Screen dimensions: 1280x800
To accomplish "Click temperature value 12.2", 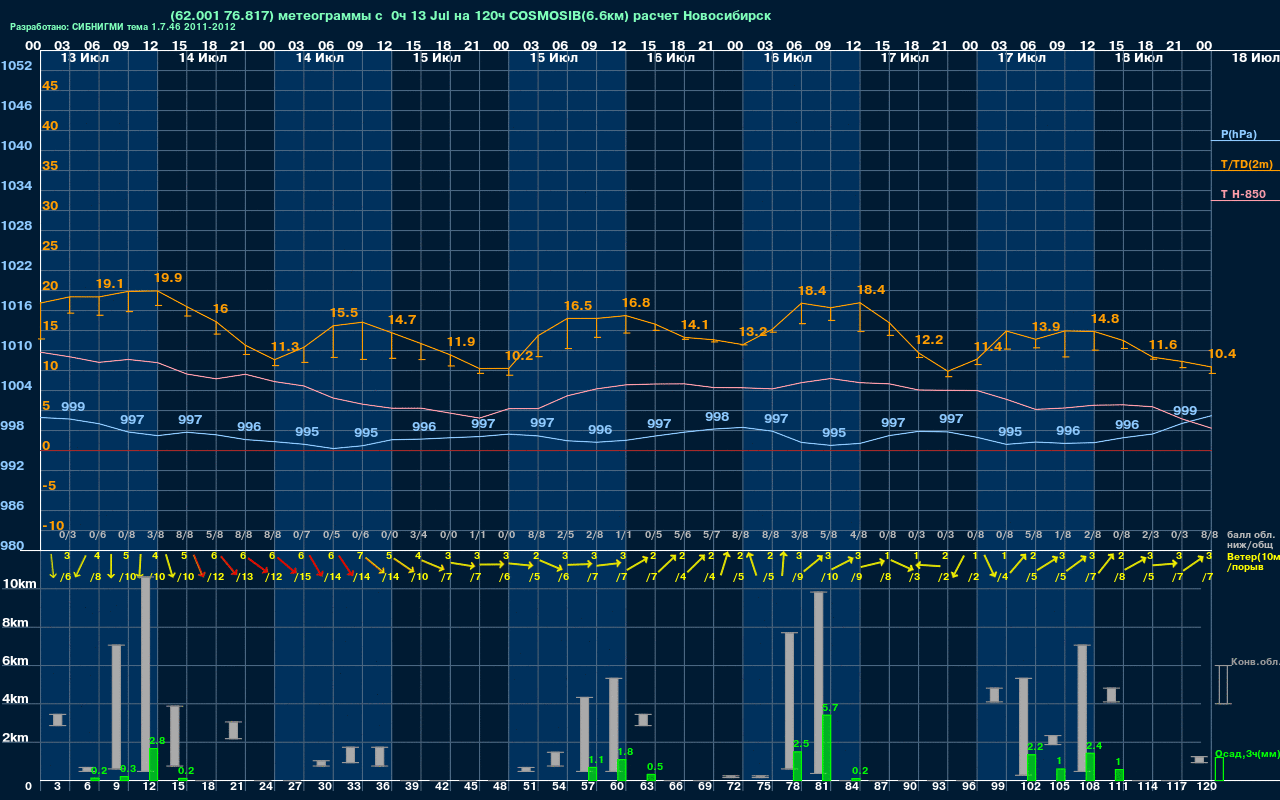I will (x=929, y=340).
